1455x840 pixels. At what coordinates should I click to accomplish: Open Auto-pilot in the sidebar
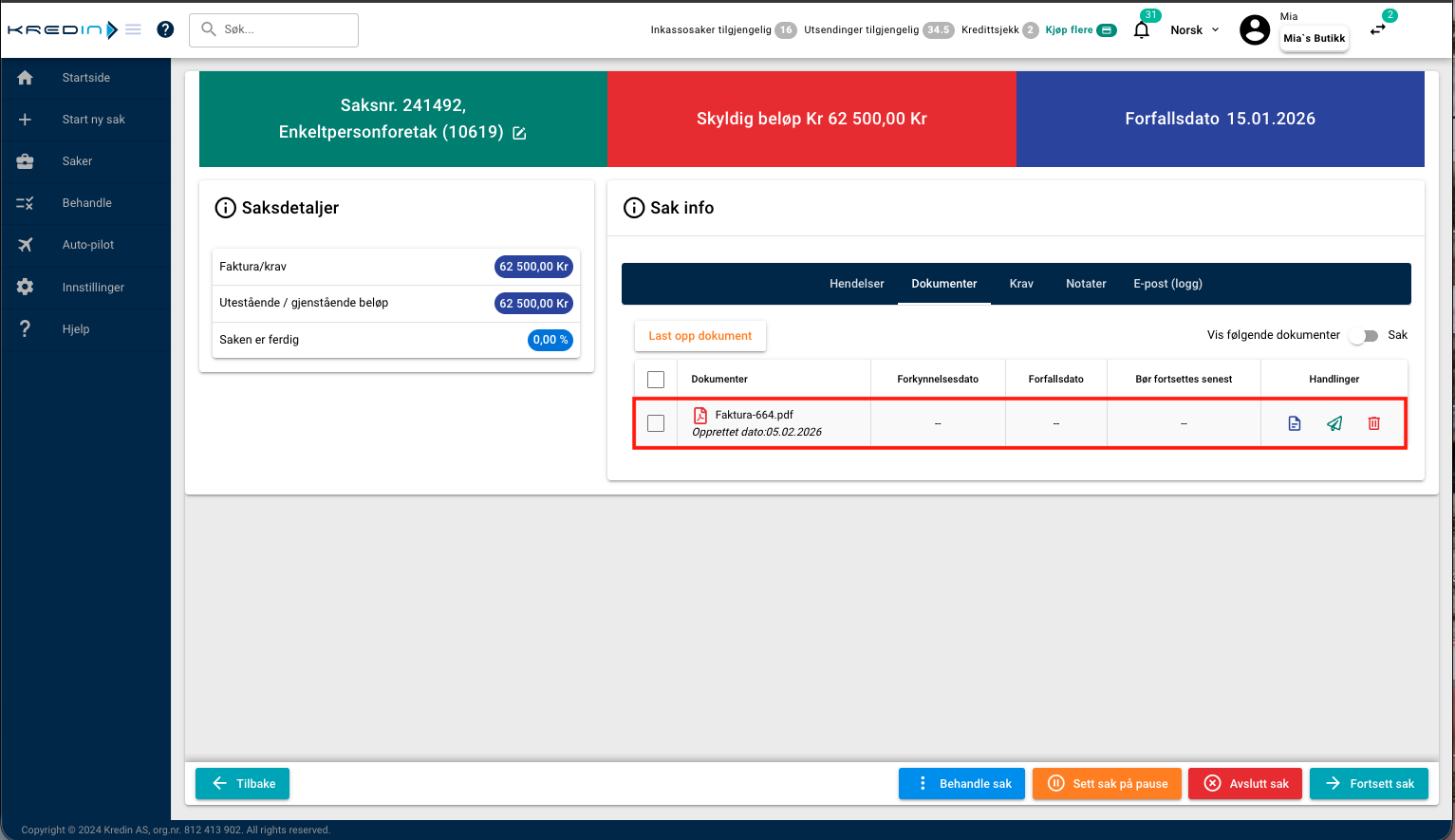(x=85, y=245)
